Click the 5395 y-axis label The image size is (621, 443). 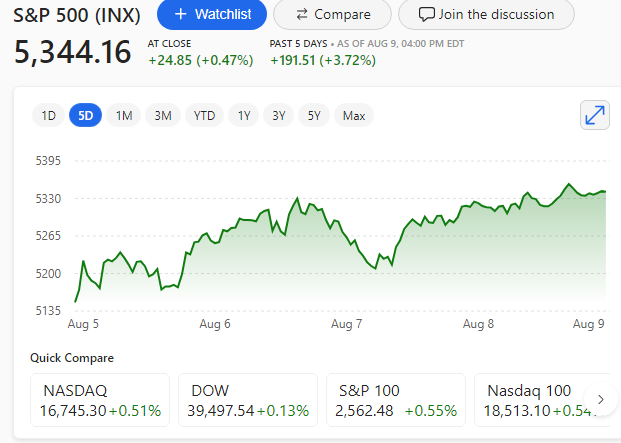(48, 161)
